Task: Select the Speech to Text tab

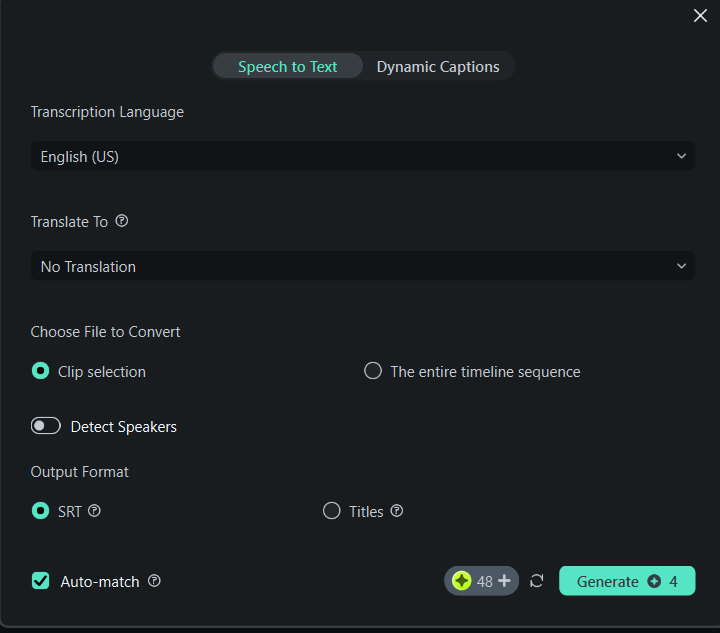Action: coord(288,67)
